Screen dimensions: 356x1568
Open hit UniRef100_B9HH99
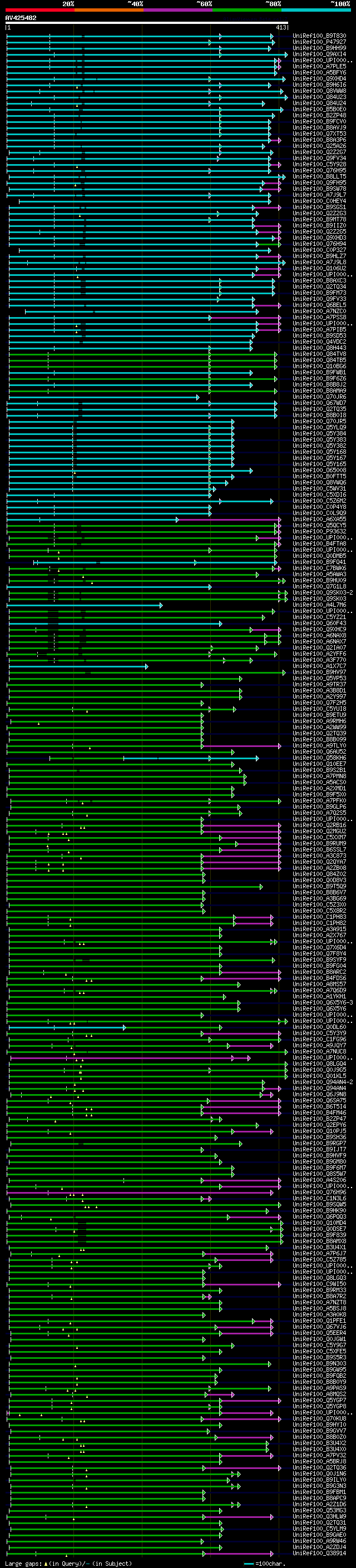point(319,48)
